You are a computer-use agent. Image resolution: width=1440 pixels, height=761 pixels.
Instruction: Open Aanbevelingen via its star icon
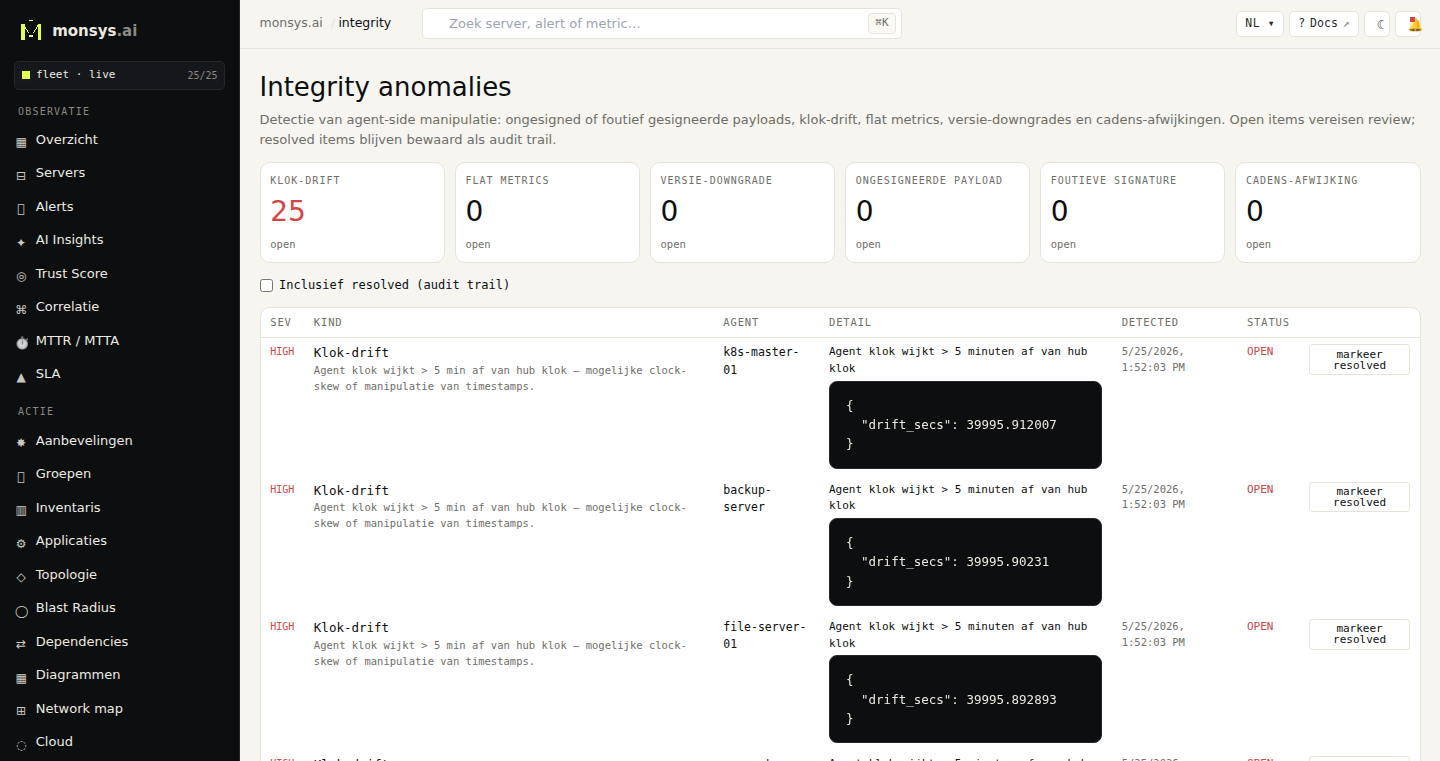tap(22, 442)
